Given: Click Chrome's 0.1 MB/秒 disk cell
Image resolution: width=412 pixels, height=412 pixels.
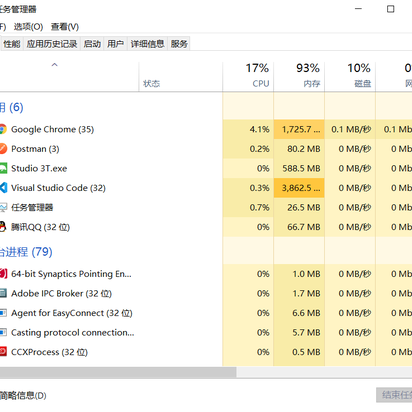Looking at the screenshot, I should click(350, 129).
